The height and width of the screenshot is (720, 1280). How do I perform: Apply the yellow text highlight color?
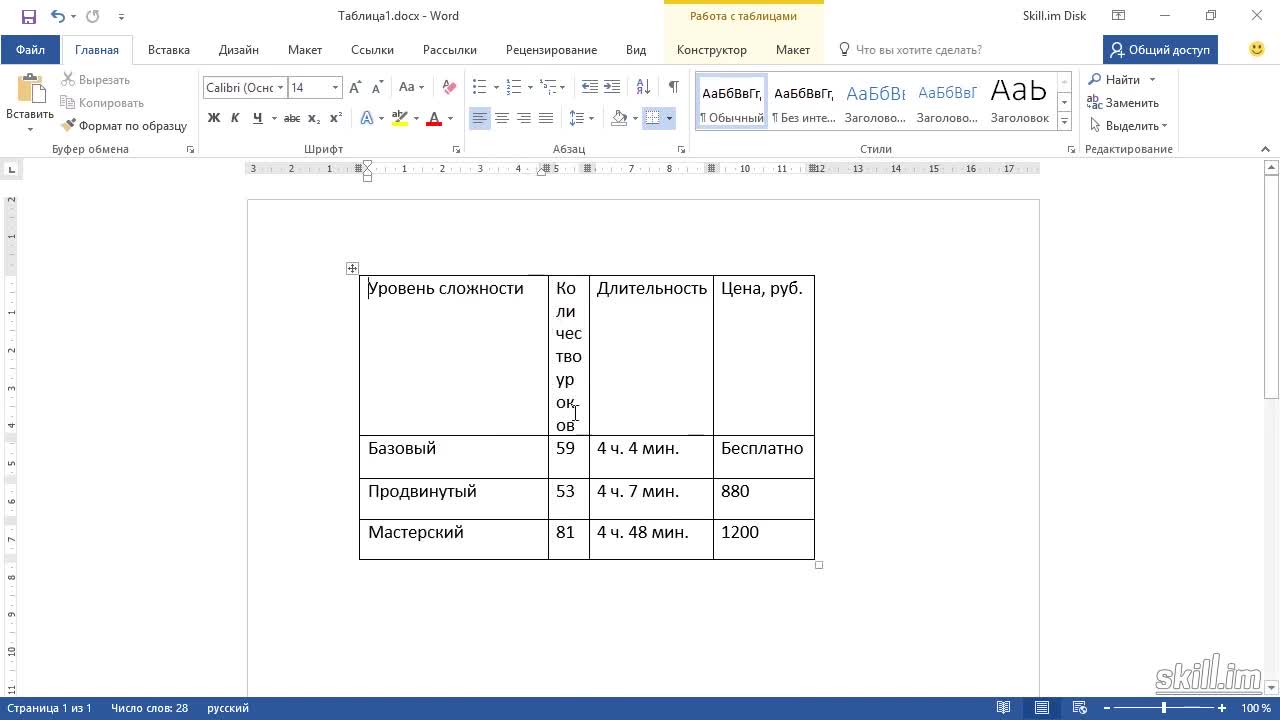(400, 118)
